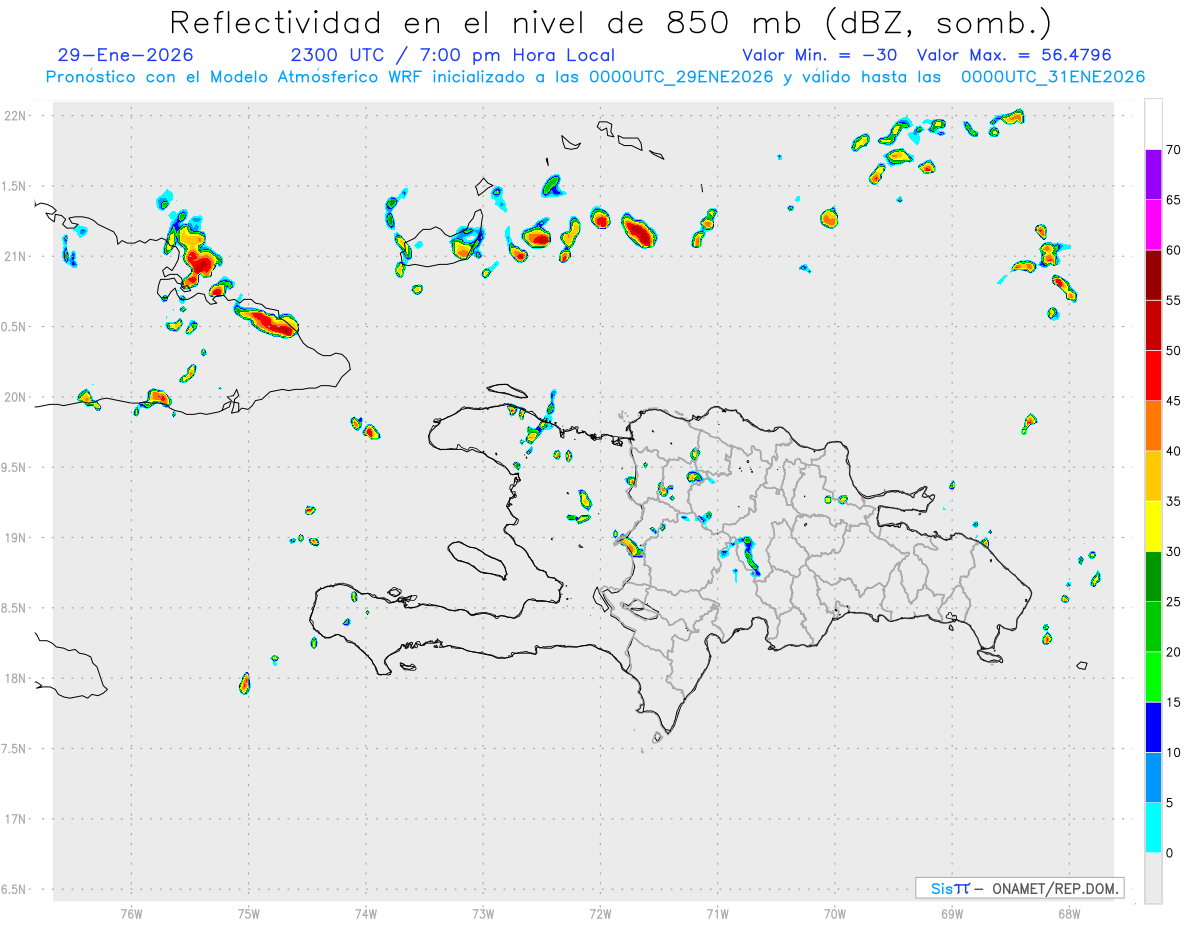Pick the dark blue 10-15 dBZ swatch
The image size is (1200, 927).
[x=1153, y=727]
